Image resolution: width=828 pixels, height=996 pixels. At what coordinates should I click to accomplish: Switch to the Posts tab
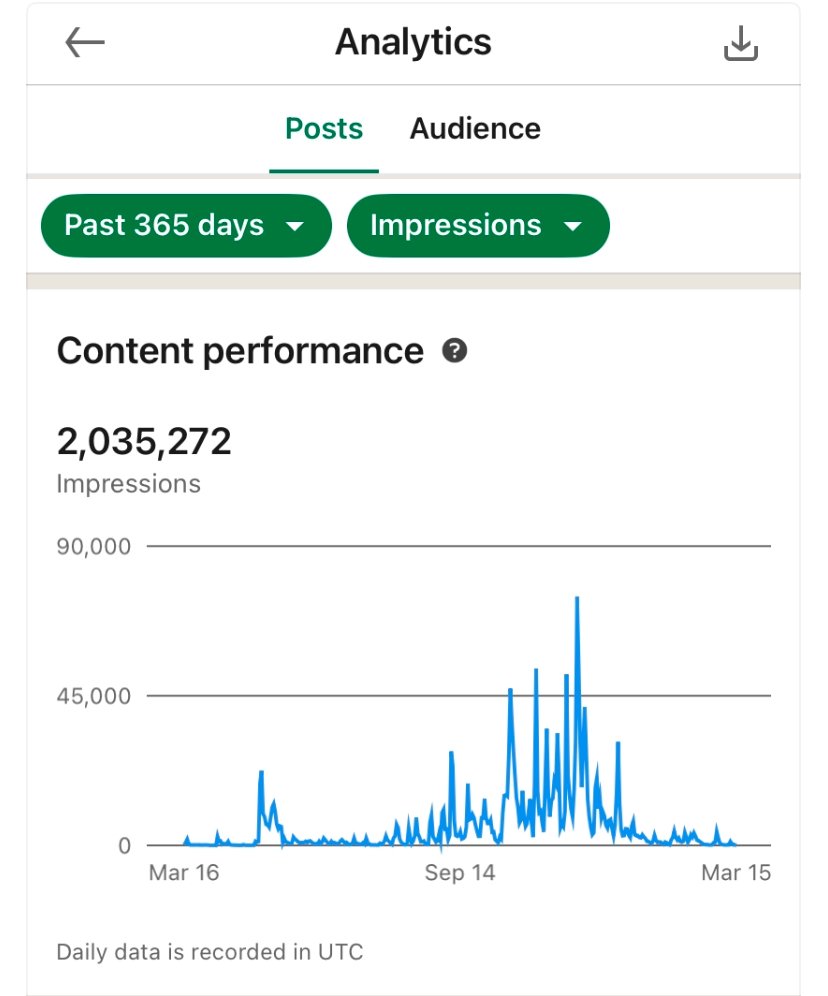coord(324,129)
